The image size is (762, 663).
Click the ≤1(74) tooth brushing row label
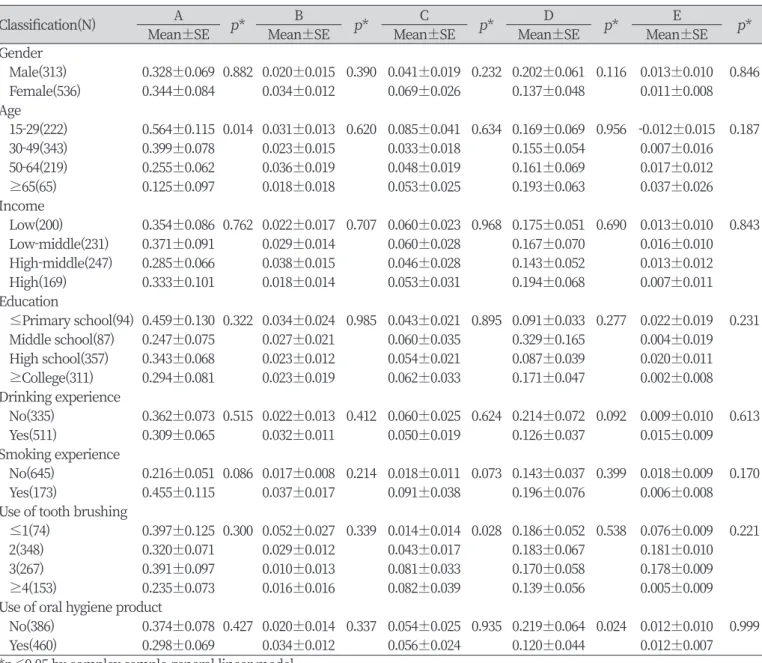pos(30,531)
